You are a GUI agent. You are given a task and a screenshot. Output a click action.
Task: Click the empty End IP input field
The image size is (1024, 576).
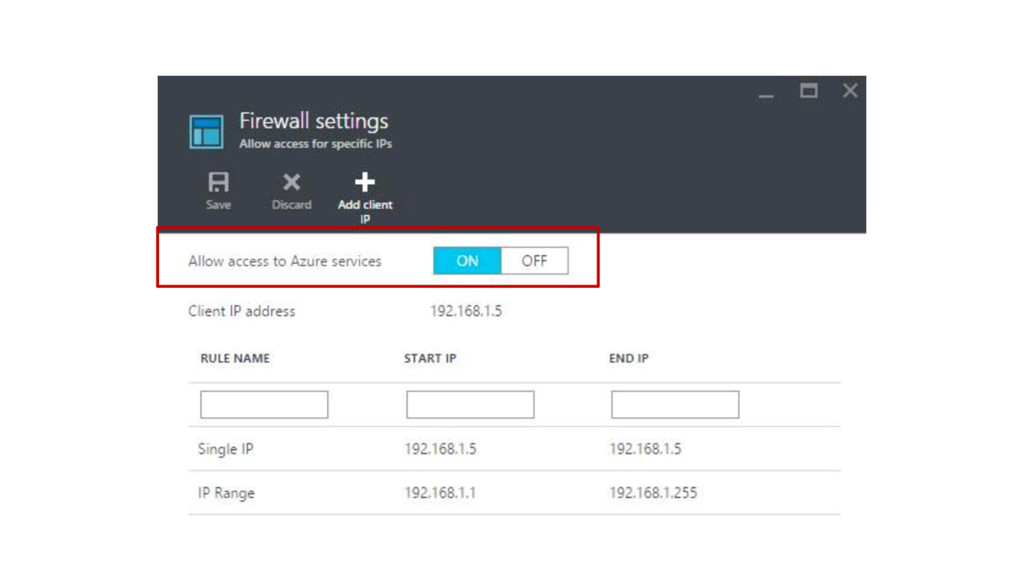point(675,404)
